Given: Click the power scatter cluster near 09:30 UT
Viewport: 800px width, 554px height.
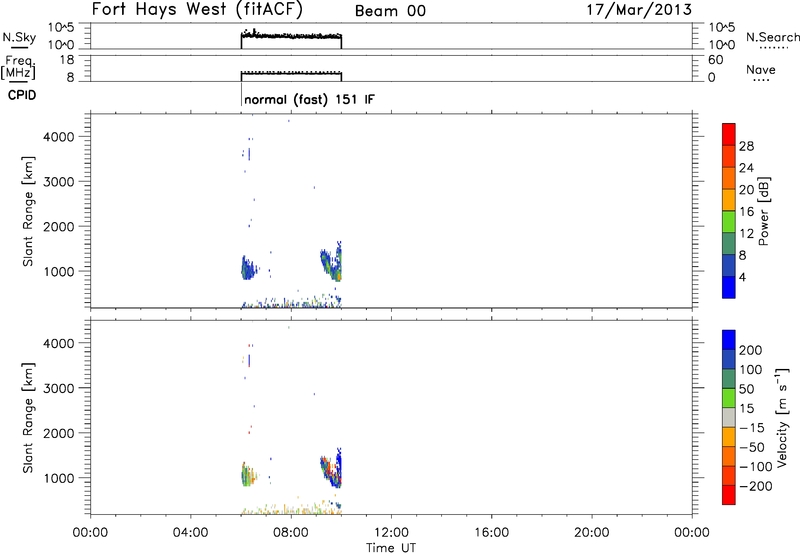Looking at the screenshot, I should (331, 262).
